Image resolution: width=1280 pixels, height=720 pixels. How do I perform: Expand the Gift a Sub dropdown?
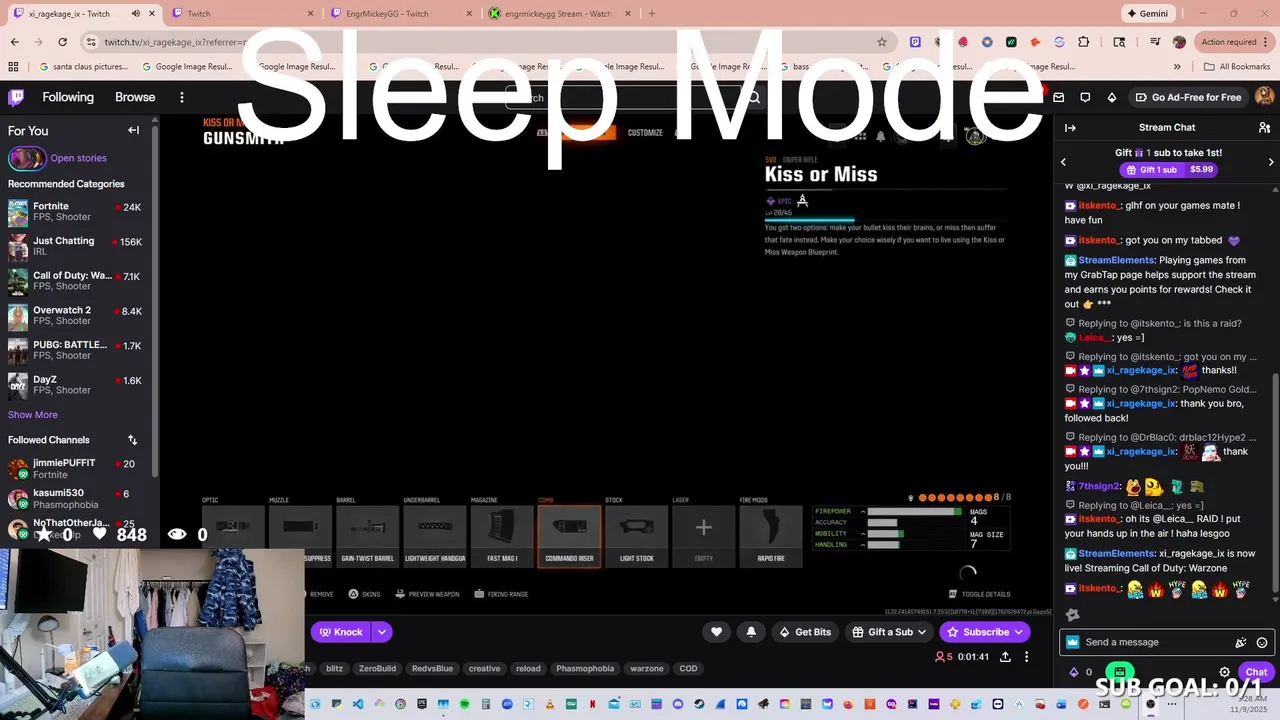click(921, 632)
